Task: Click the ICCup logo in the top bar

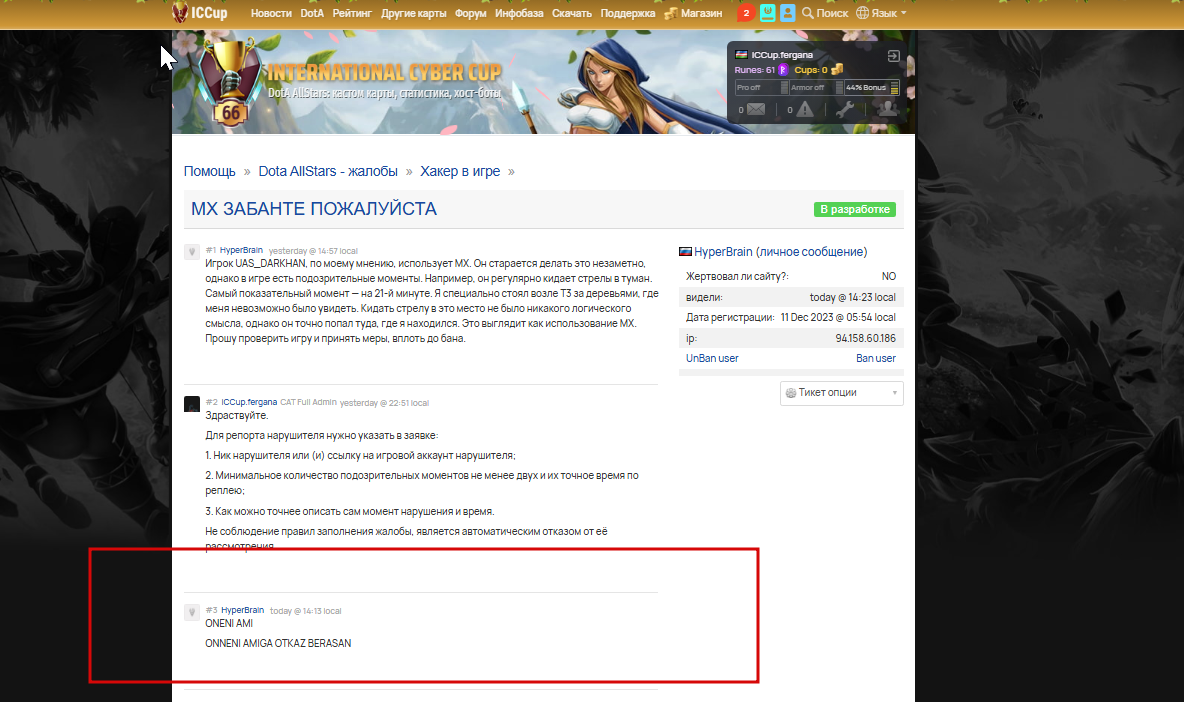Action: pyautogui.click(x=200, y=13)
